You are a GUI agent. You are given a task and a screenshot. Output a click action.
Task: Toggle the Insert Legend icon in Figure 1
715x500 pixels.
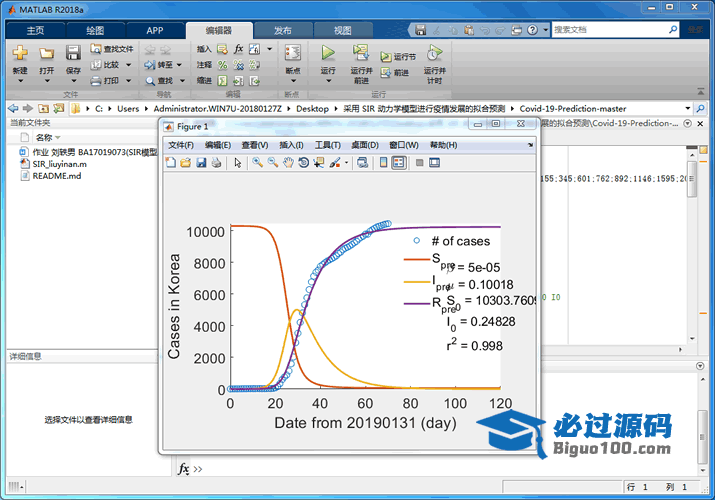[399, 163]
